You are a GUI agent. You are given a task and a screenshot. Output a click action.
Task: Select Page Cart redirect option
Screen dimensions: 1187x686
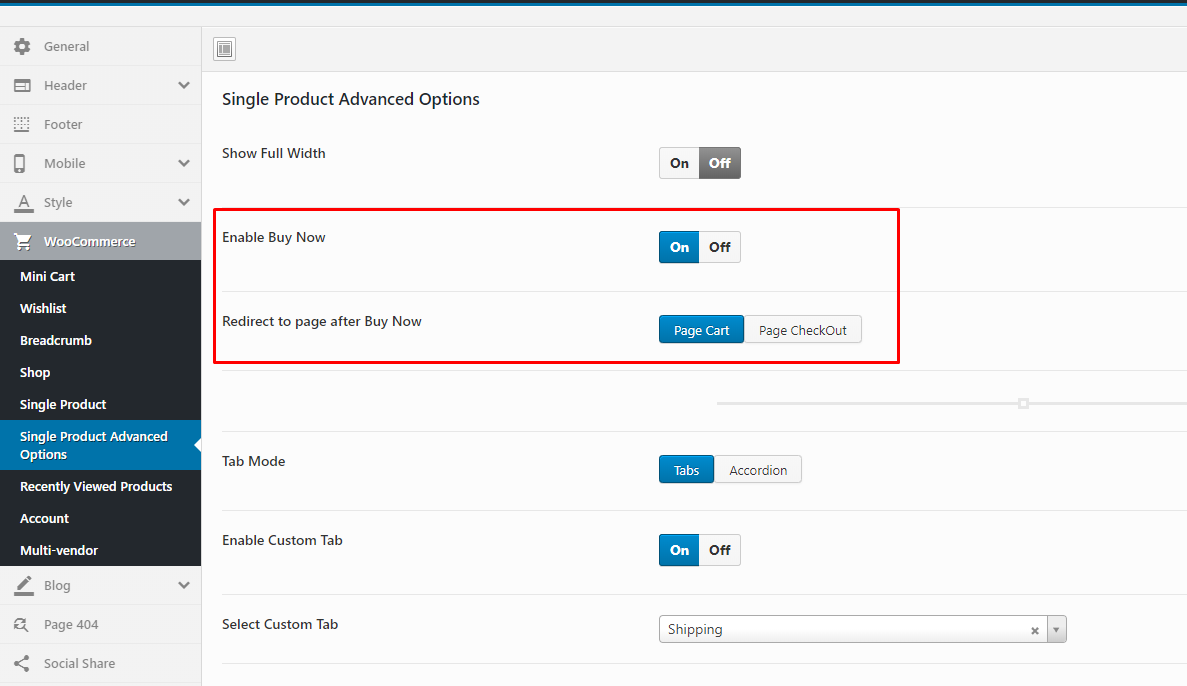click(702, 329)
